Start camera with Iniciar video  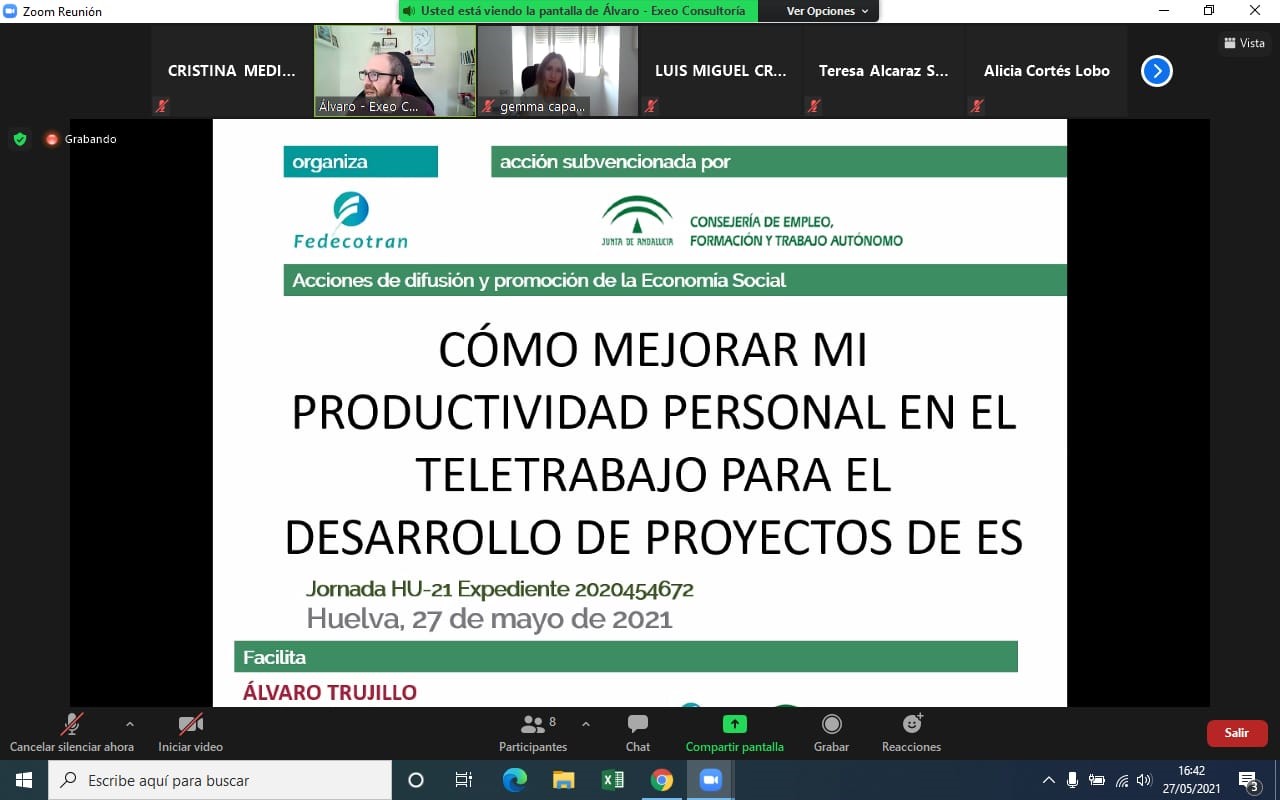[190, 732]
